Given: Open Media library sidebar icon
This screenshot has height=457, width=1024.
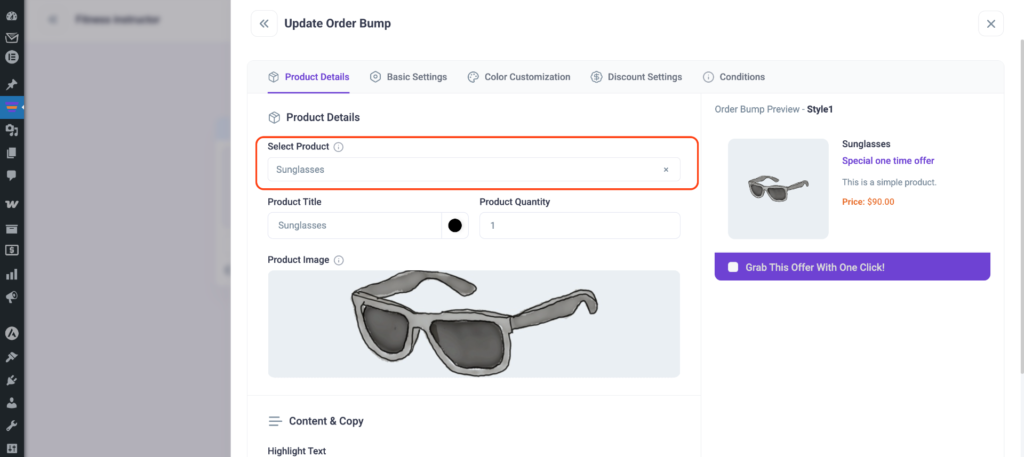Looking at the screenshot, I should (11, 131).
